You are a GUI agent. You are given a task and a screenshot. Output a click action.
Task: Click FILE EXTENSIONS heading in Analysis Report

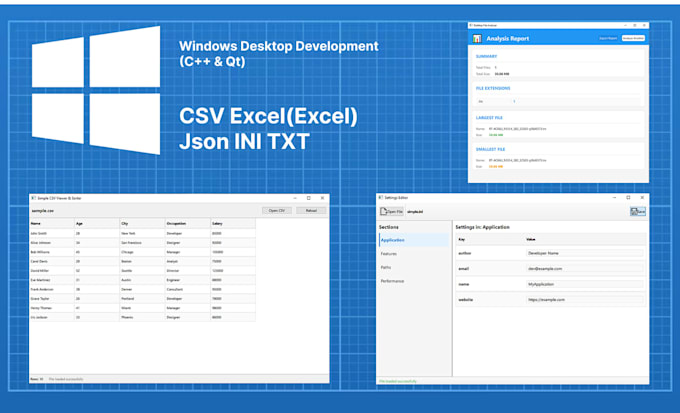(x=493, y=88)
